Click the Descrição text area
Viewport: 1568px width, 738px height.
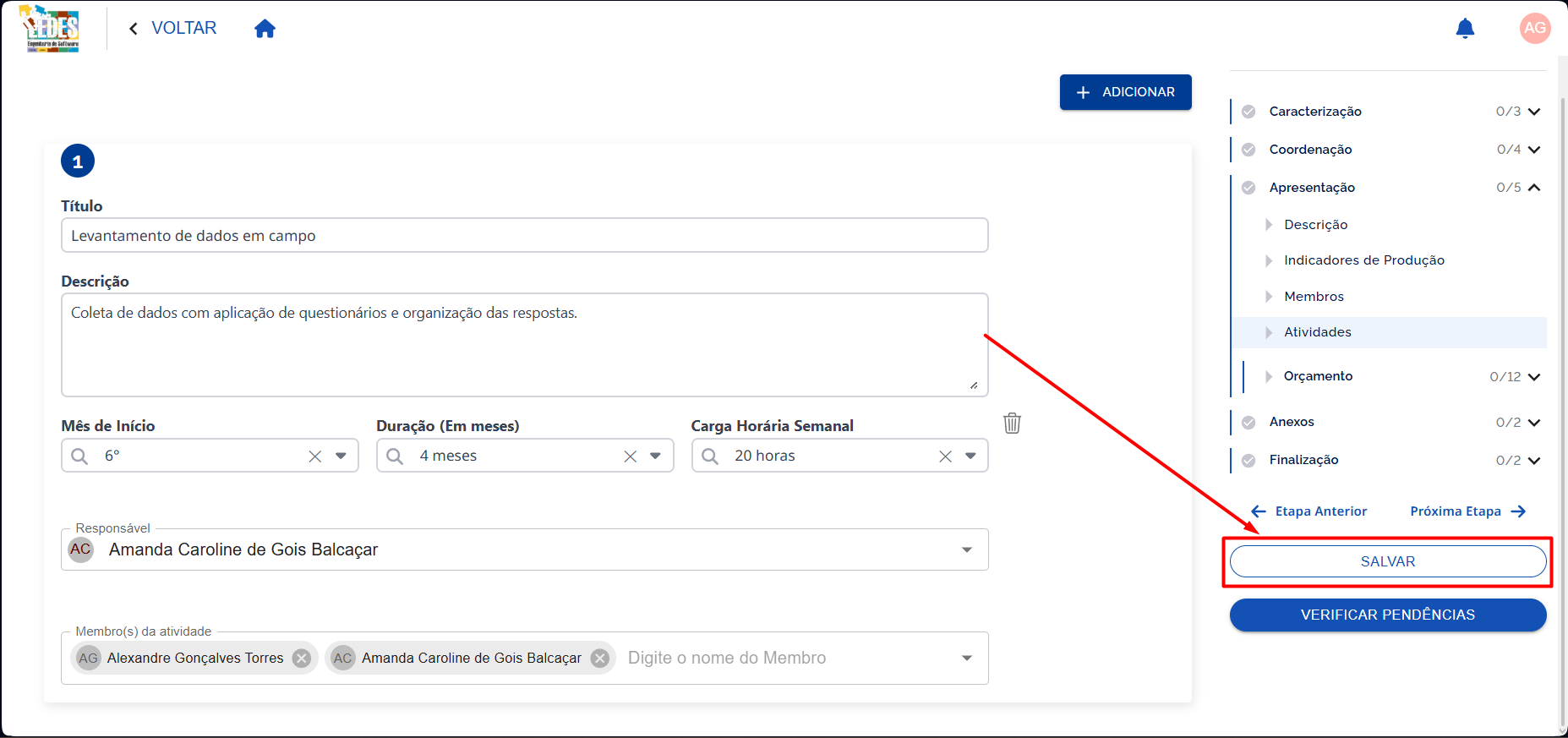point(525,345)
